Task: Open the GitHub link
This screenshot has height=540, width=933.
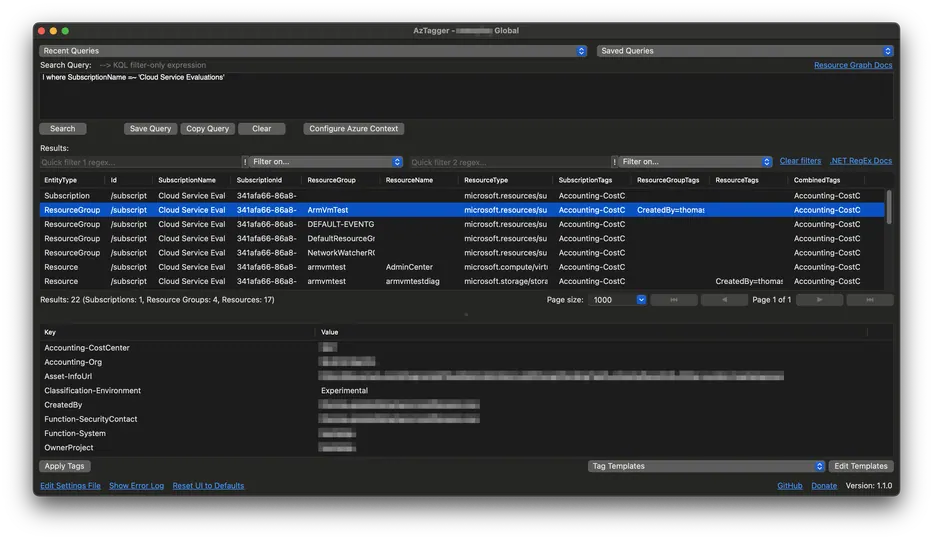Action: coord(790,486)
